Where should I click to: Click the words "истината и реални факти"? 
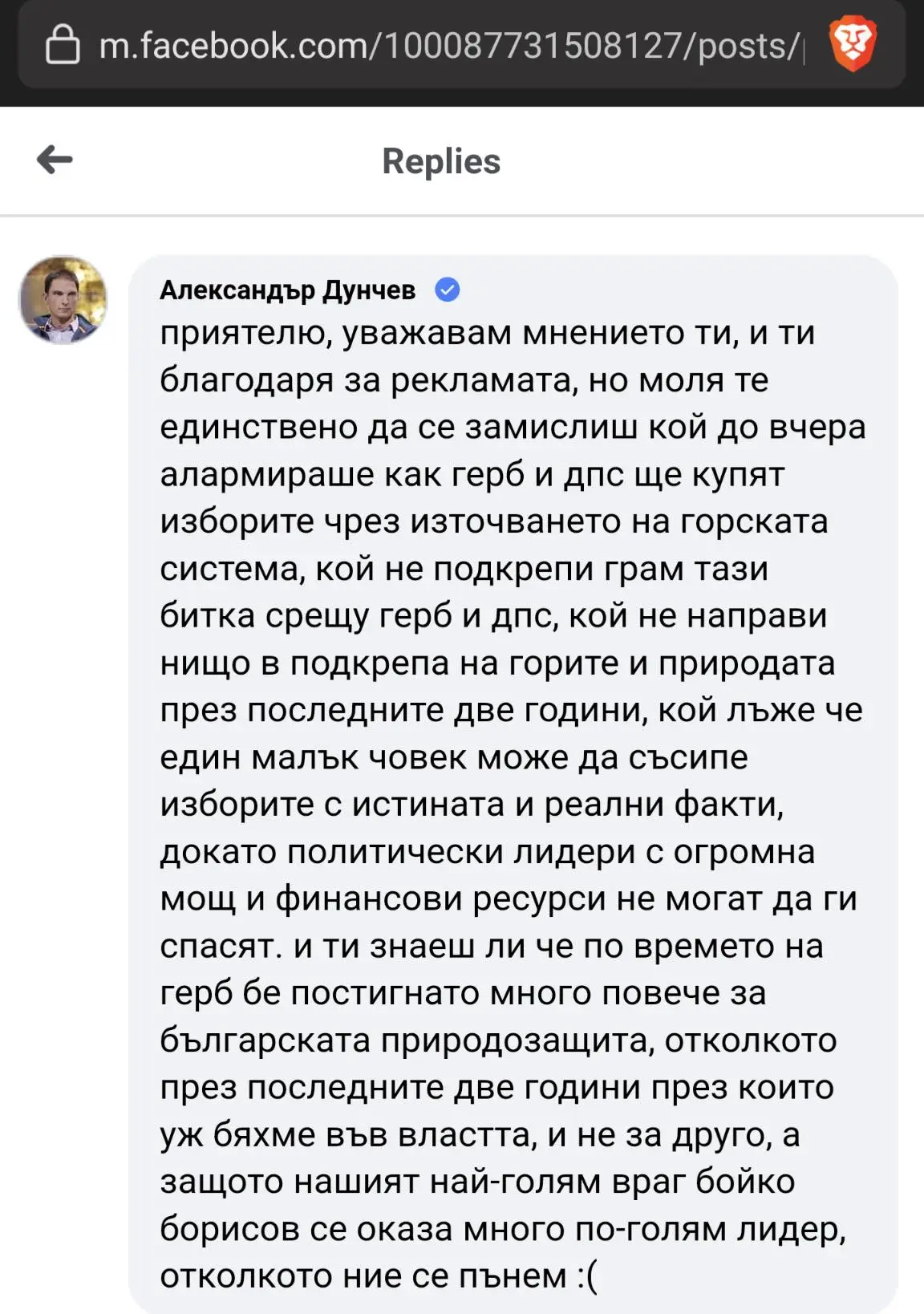[567, 804]
